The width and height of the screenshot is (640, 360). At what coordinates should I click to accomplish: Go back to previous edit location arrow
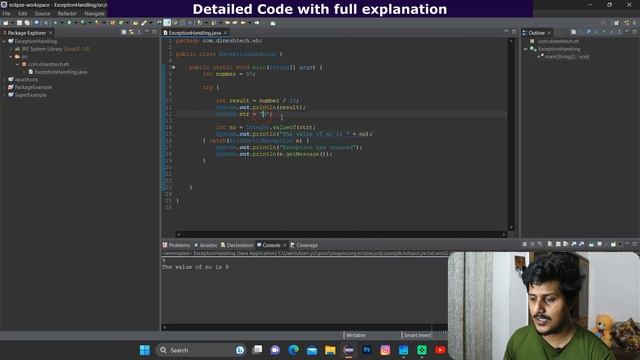coord(227,23)
